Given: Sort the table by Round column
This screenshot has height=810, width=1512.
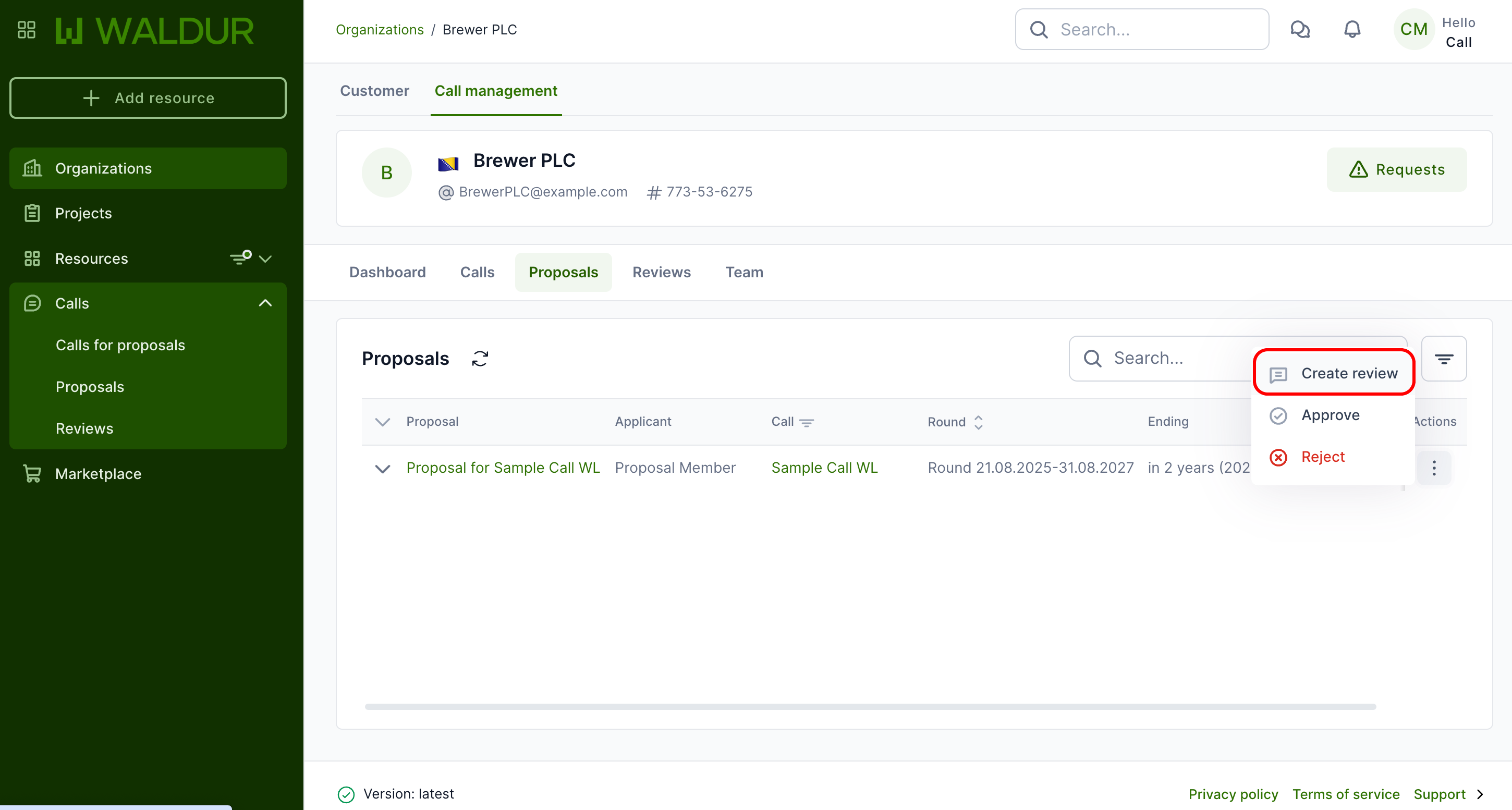Looking at the screenshot, I should [978, 422].
